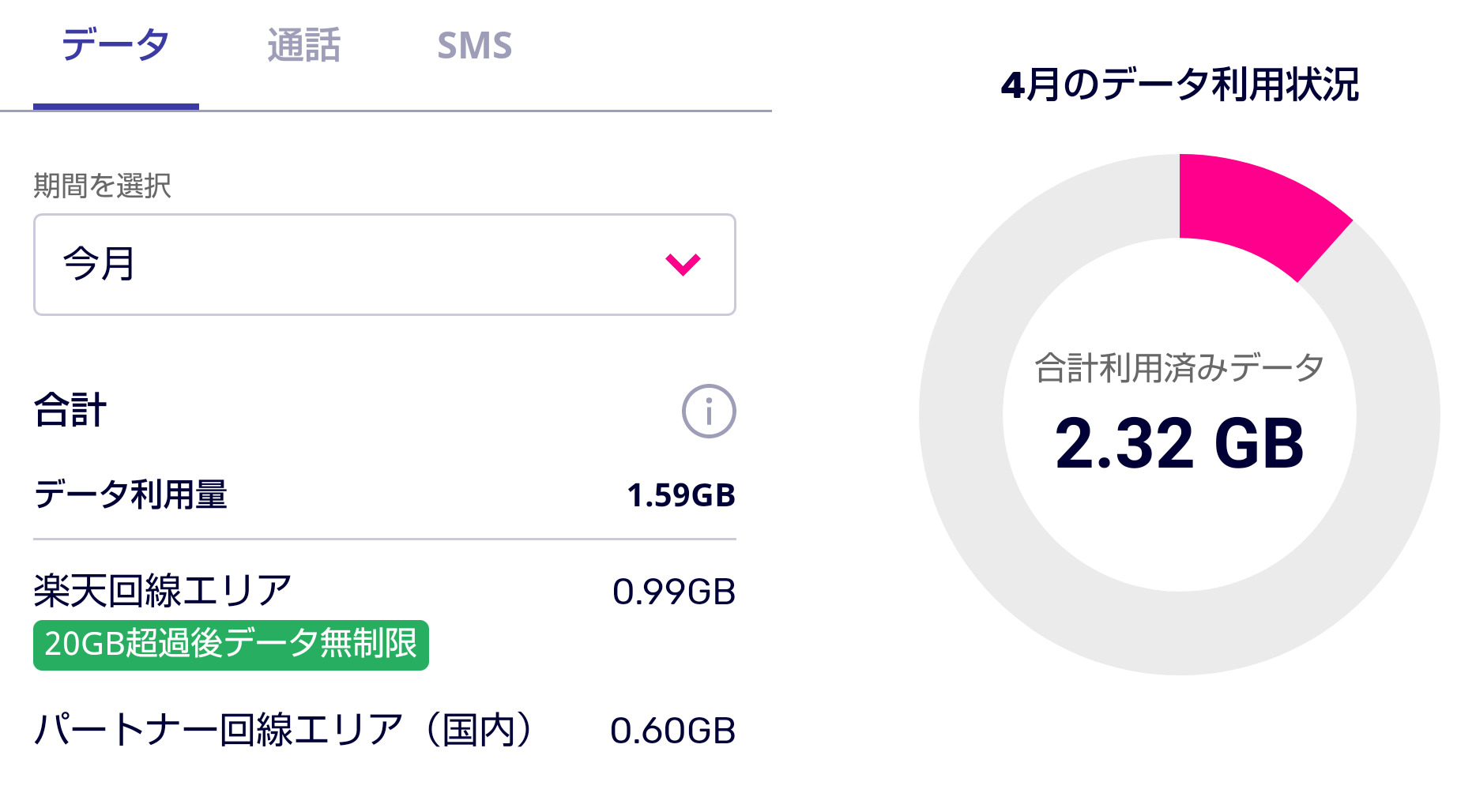
Task: Click the pink chevron in period selector
Action: (x=683, y=264)
